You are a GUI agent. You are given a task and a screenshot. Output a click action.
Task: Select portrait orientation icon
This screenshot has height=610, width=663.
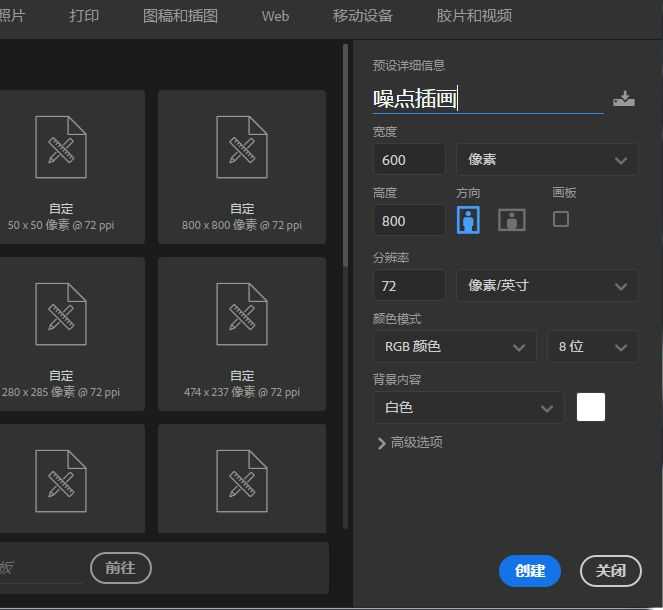[468, 220]
